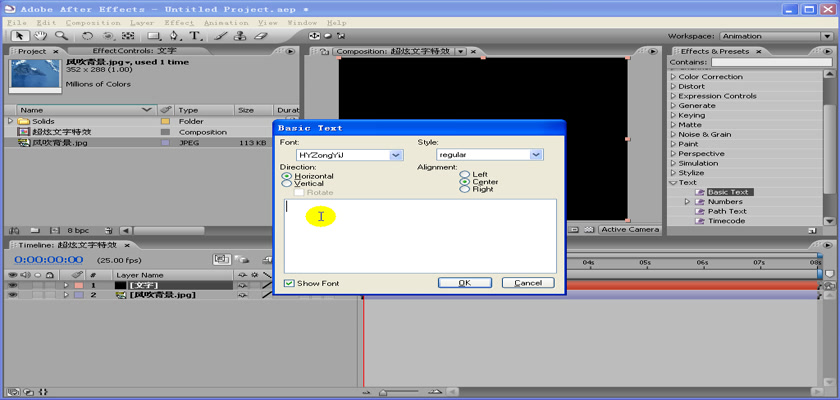This screenshot has width=840, height=400.
Task: Open the Layer menu
Action: click(x=142, y=23)
